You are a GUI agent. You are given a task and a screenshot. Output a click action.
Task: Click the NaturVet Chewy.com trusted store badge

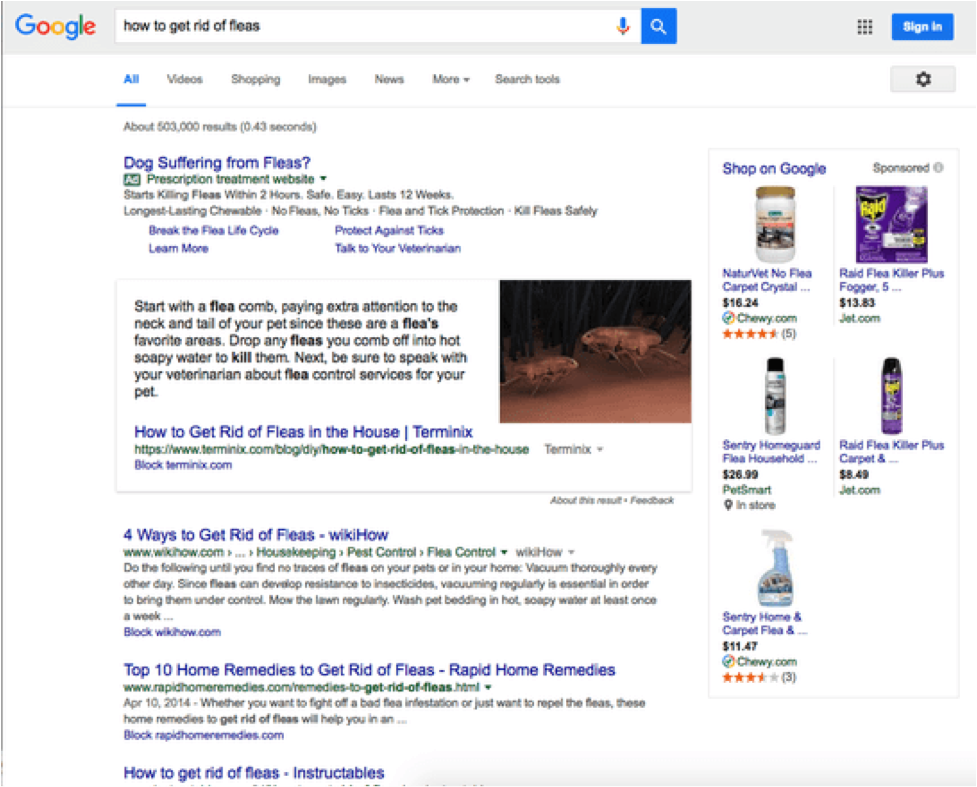(728, 318)
